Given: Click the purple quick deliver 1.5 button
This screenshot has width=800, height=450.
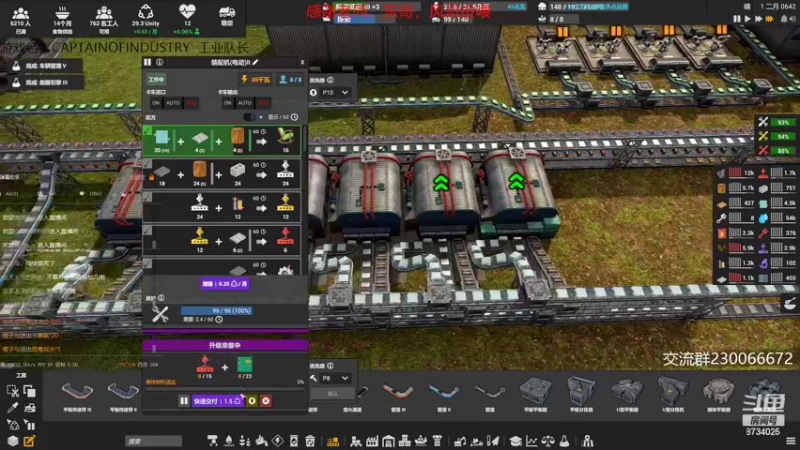Looking at the screenshot, I should (x=218, y=401).
